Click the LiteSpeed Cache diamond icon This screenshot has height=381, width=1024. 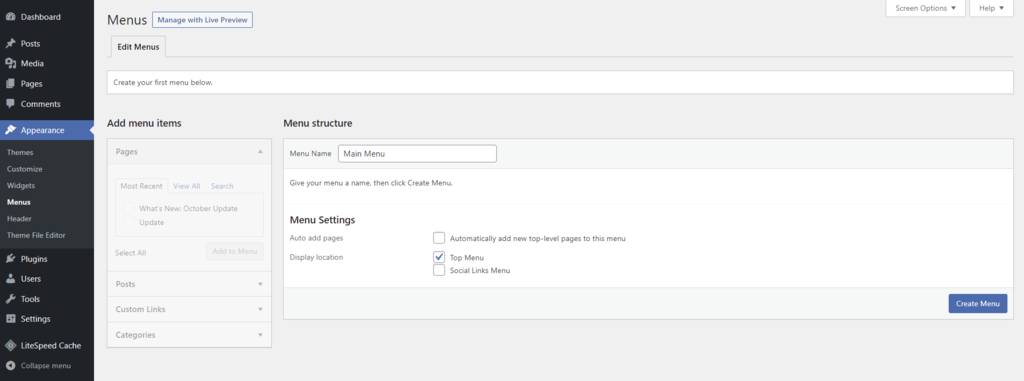click(10, 346)
